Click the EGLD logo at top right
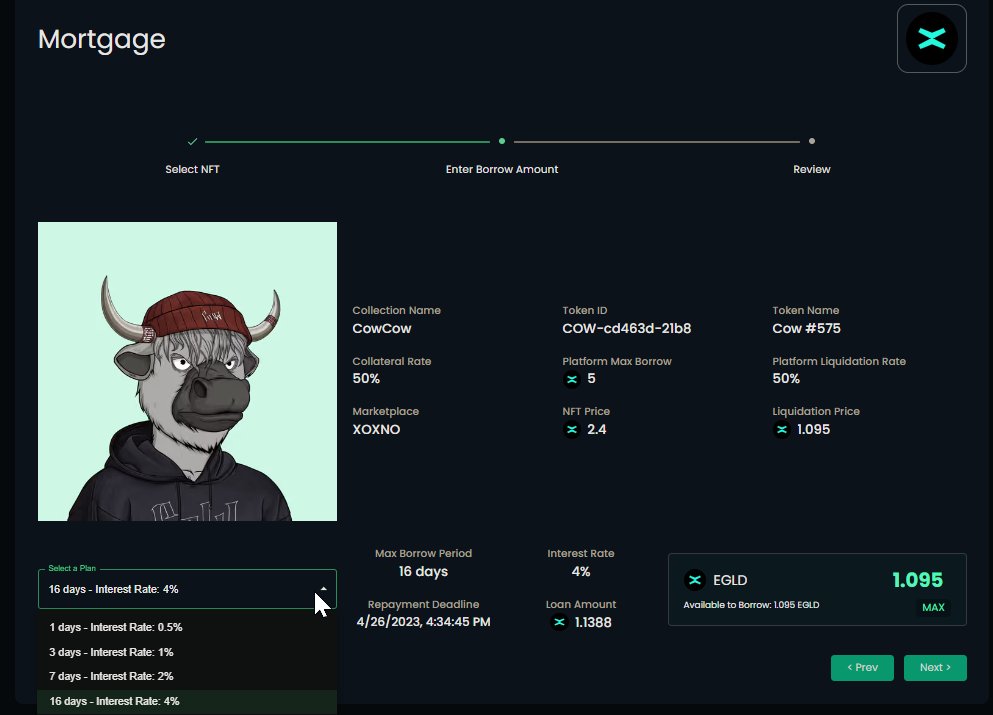The image size is (993, 715). pos(932,39)
